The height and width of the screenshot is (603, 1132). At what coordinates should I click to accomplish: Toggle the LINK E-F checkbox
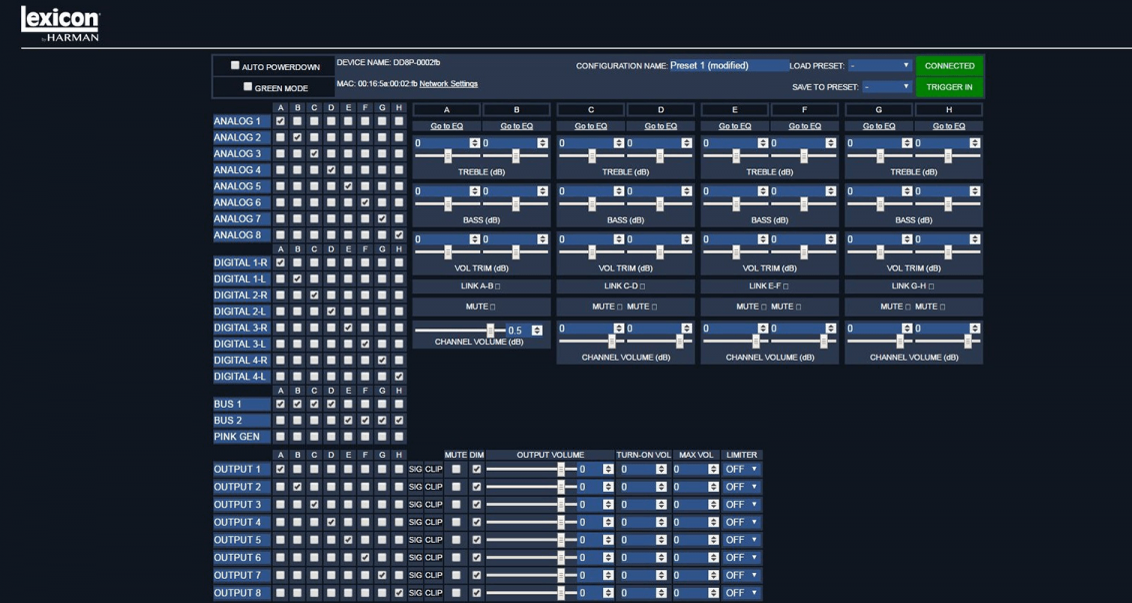pyautogui.click(x=786, y=287)
